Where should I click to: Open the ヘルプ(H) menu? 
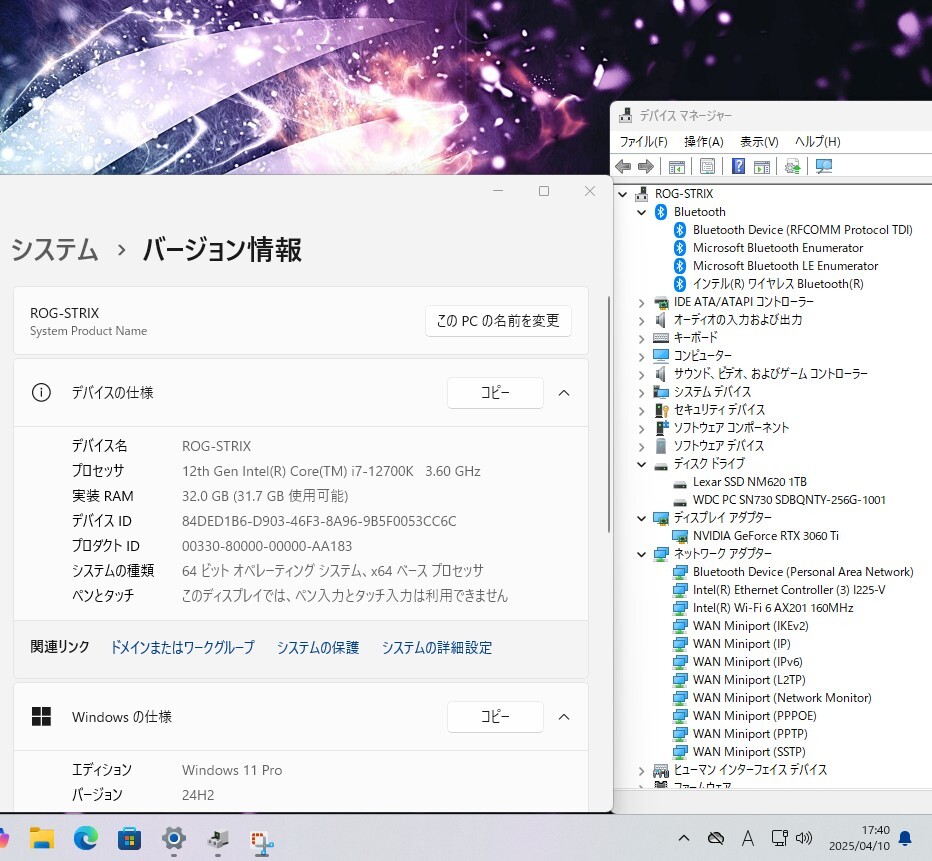click(818, 141)
